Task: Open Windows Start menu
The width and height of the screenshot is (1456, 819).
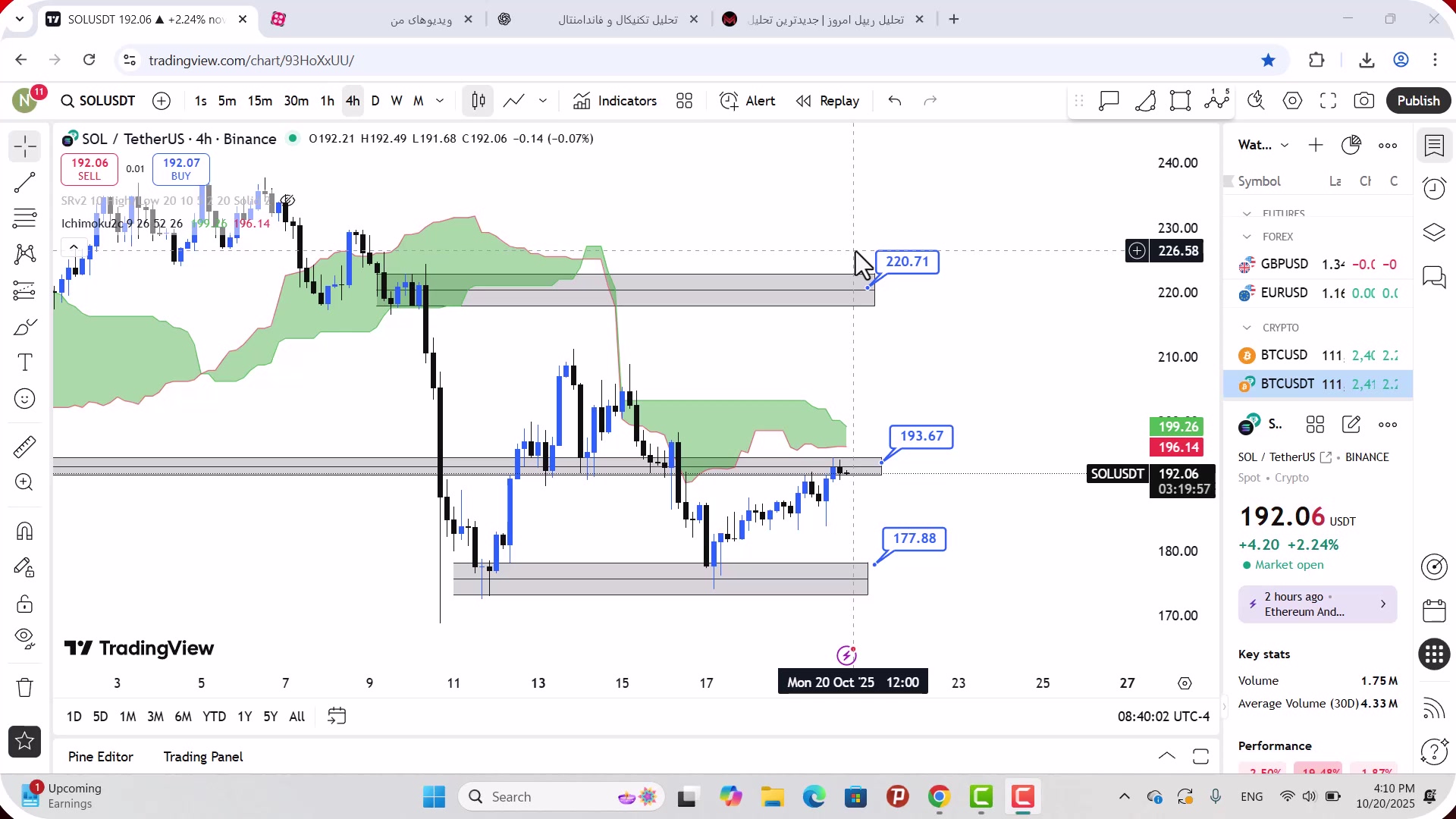Action: click(x=434, y=797)
